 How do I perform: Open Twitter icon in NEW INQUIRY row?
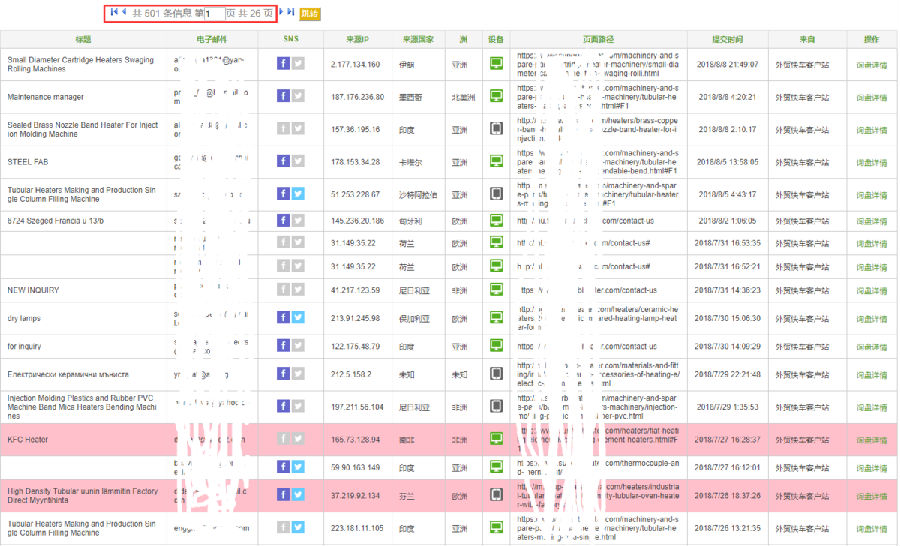pos(298,290)
